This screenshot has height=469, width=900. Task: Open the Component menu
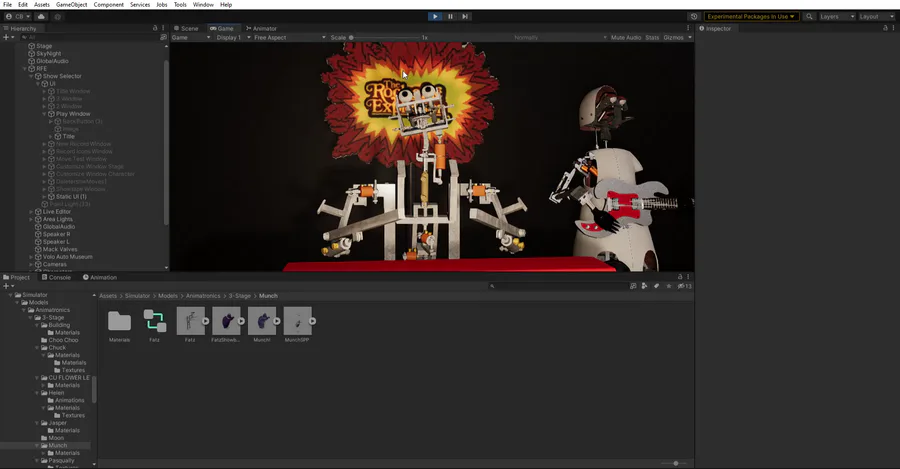(x=108, y=5)
